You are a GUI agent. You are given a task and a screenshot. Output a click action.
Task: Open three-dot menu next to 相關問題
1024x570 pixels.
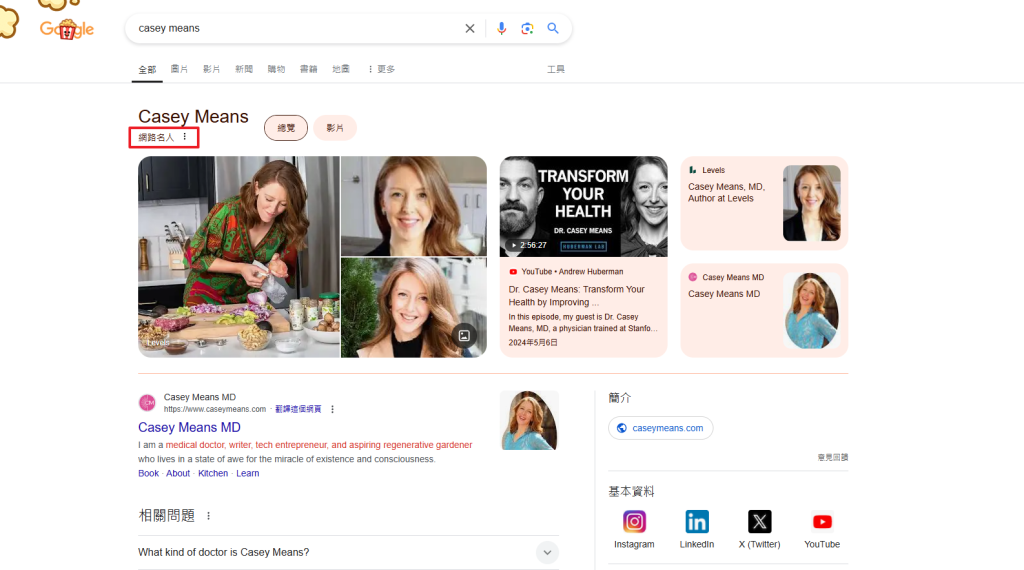click(x=209, y=516)
